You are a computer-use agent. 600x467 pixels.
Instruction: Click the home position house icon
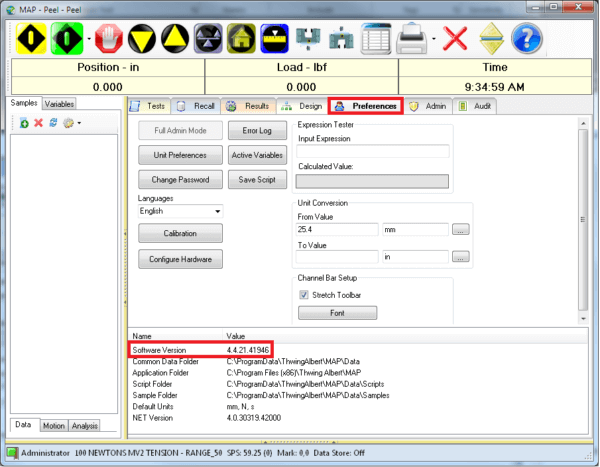click(x=241, y=38)
